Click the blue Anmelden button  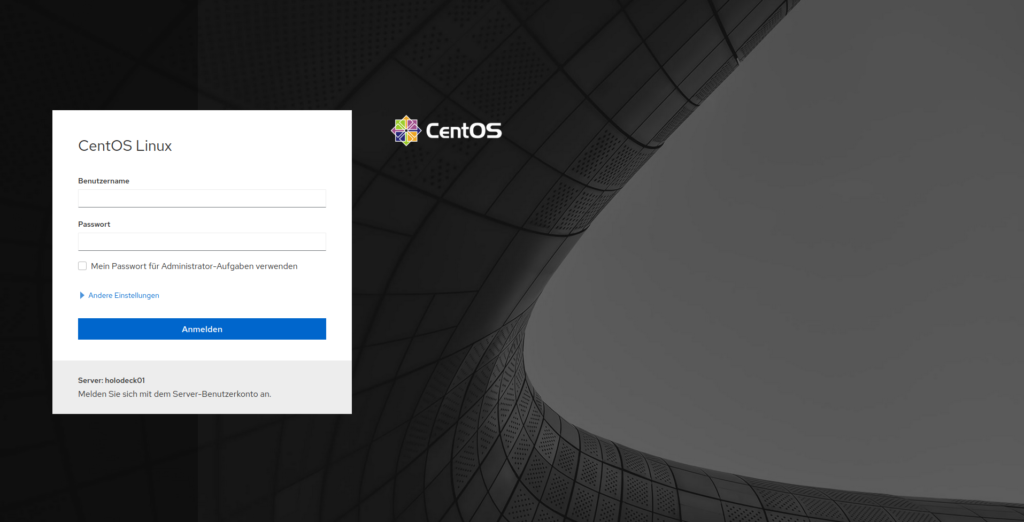coord(202,329)
